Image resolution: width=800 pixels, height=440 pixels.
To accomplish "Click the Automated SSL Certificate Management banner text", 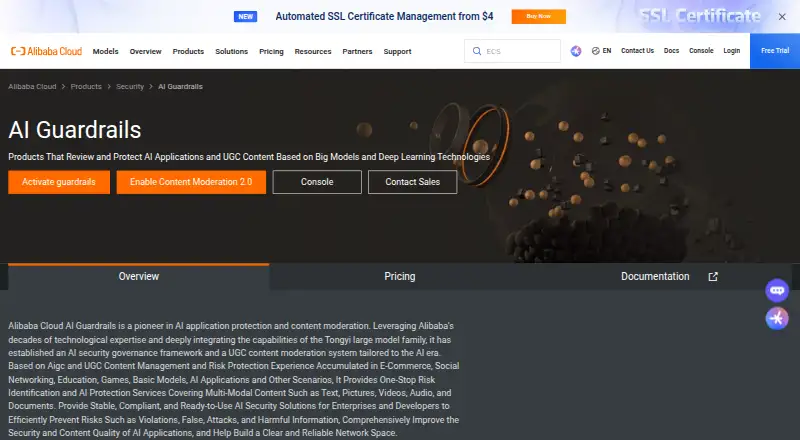I will coord(384,16).
